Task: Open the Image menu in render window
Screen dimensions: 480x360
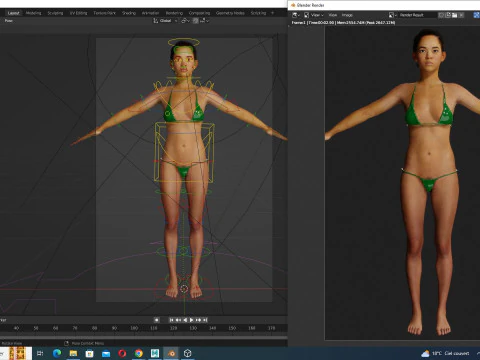Action: [347, 15]
